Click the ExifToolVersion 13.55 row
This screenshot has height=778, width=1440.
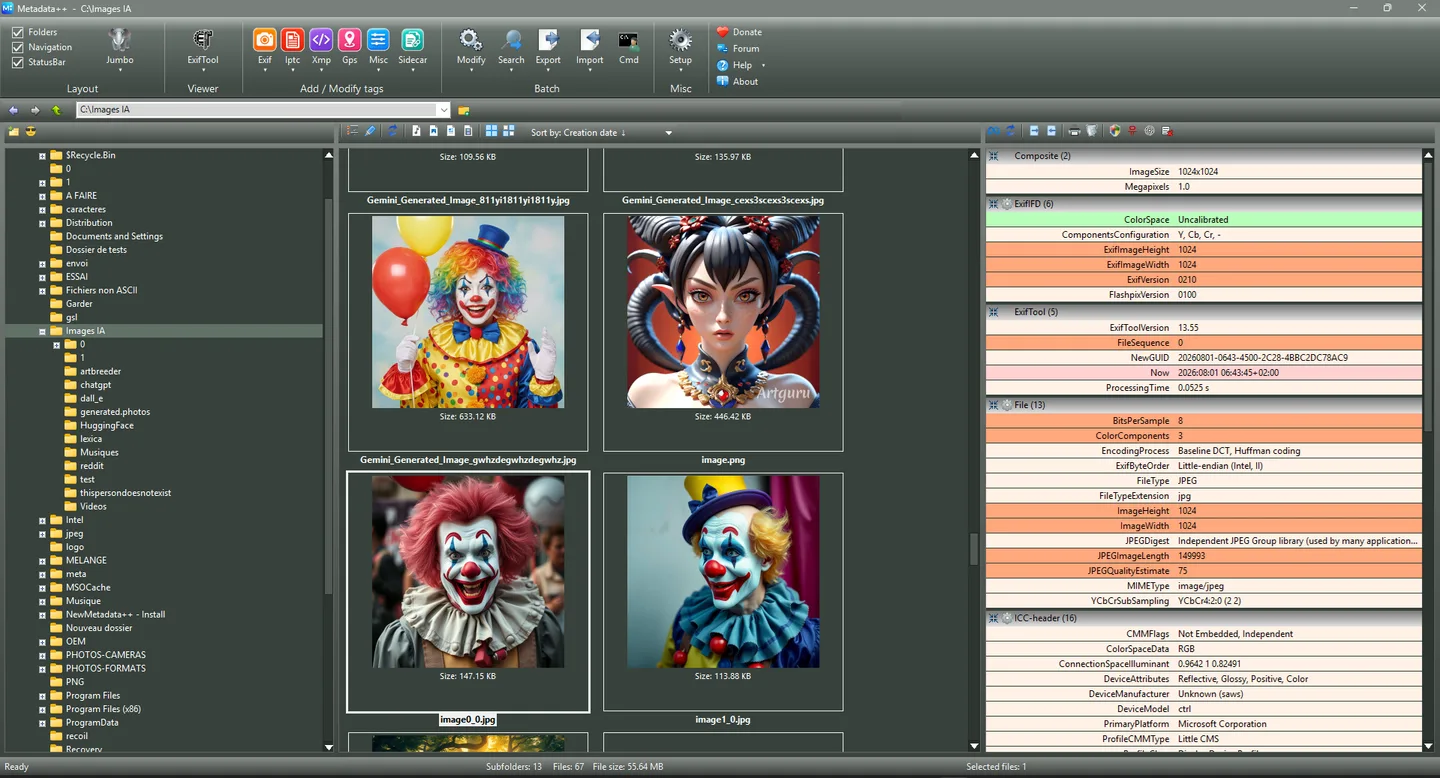[1203, 327]
